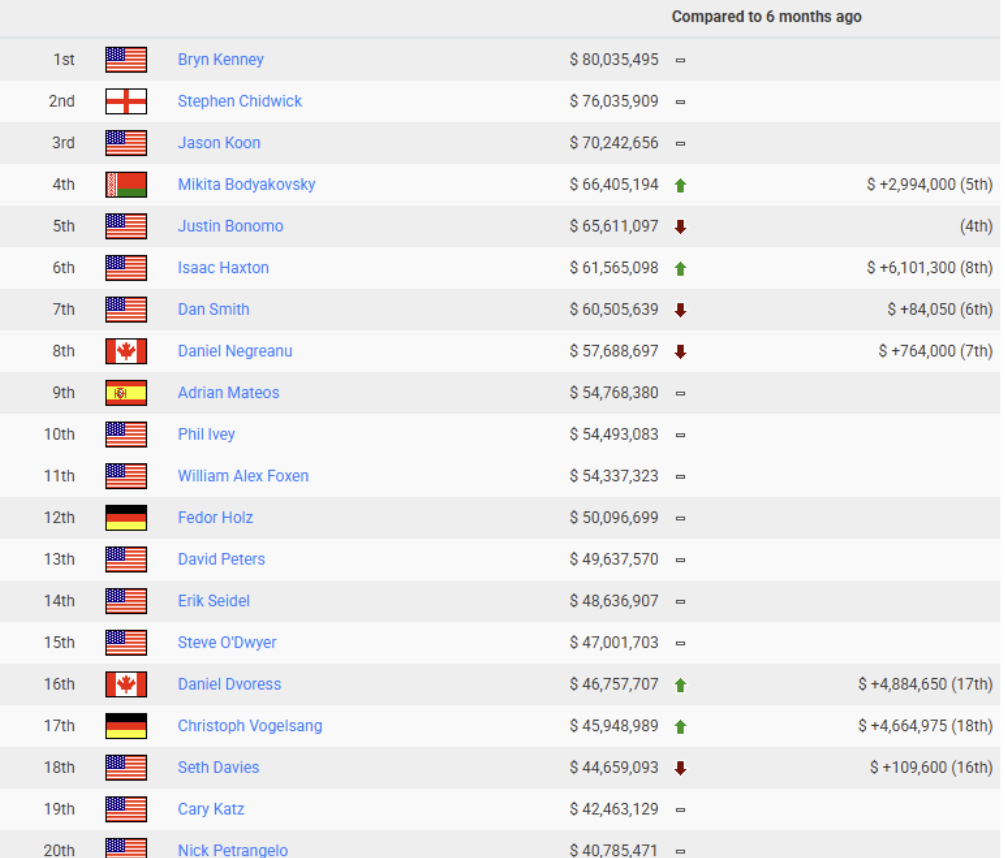The image size is (1005, 858).
Task: Click the German flag next to Fedor Holz
Action: point(126,518)
